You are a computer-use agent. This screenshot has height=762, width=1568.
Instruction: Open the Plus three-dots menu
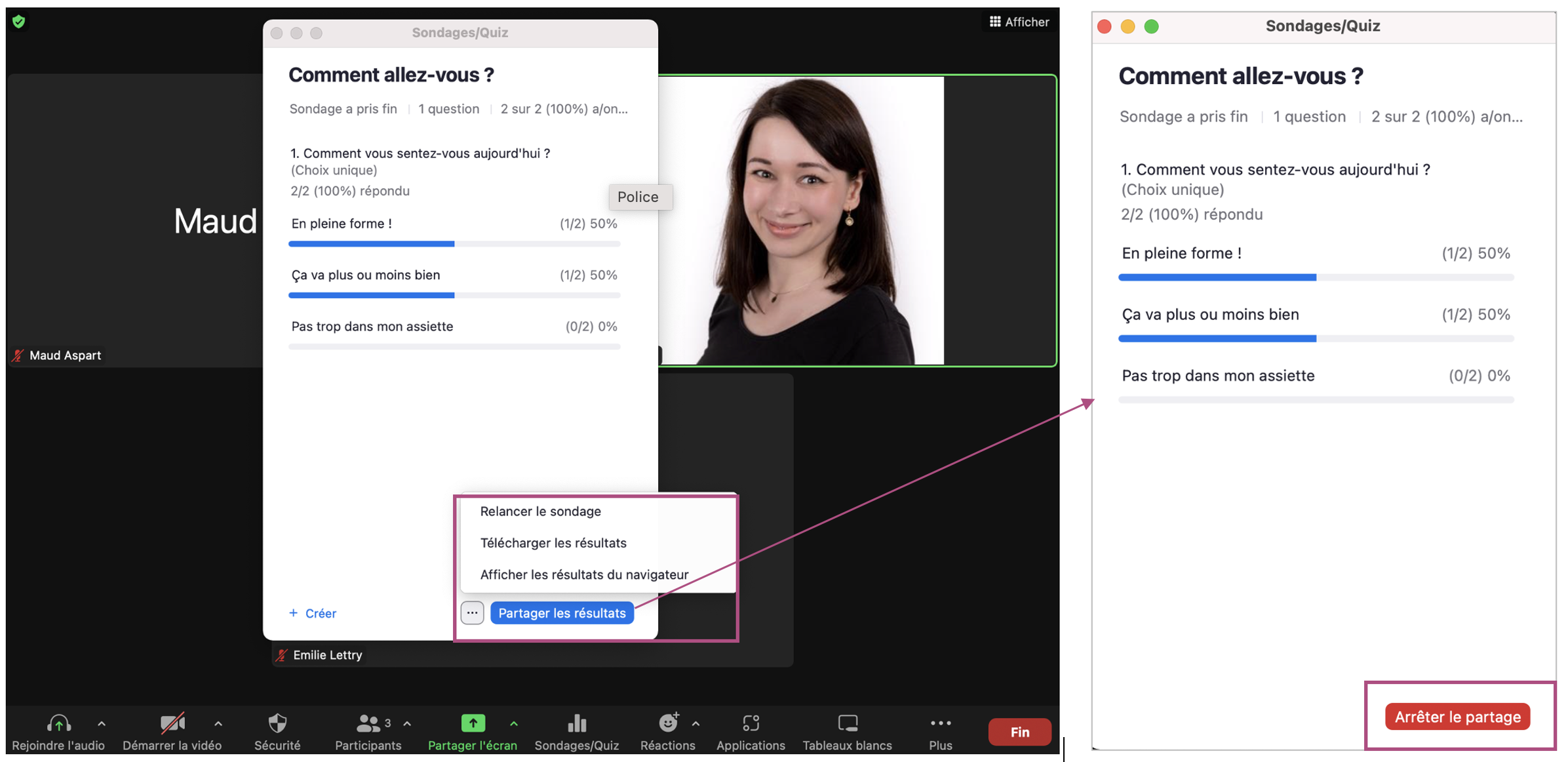940,723
